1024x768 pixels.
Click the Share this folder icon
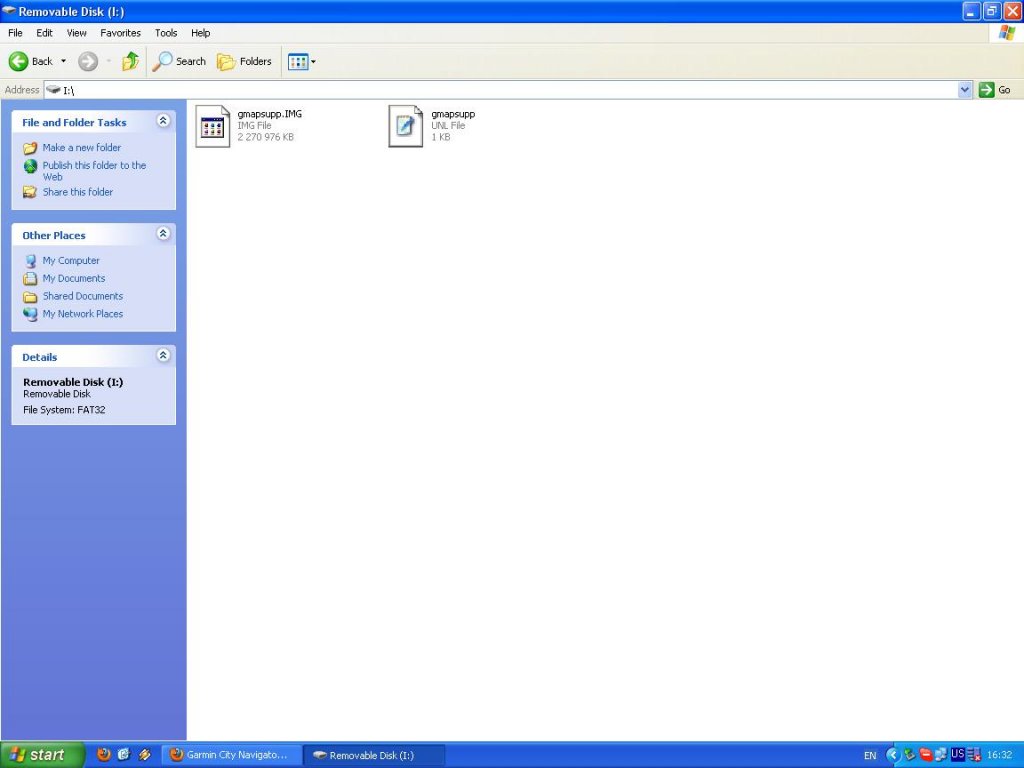(x=30, y=192)
